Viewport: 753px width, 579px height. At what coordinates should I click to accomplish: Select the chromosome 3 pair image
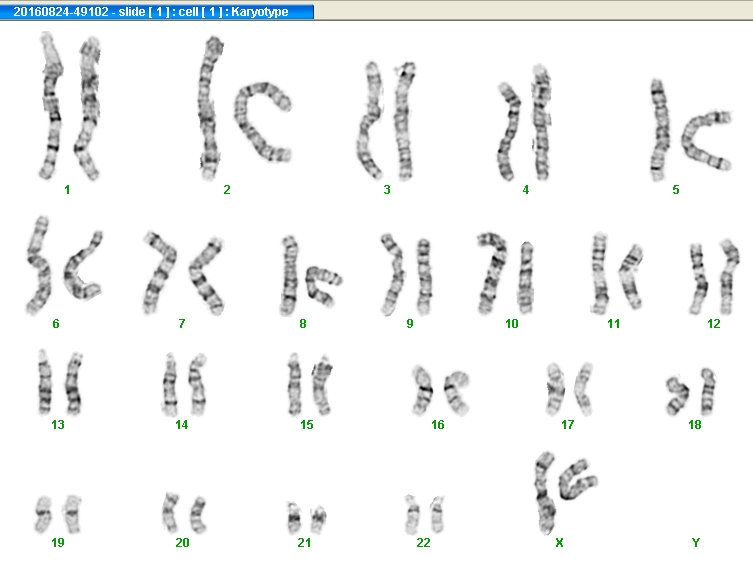386,121
